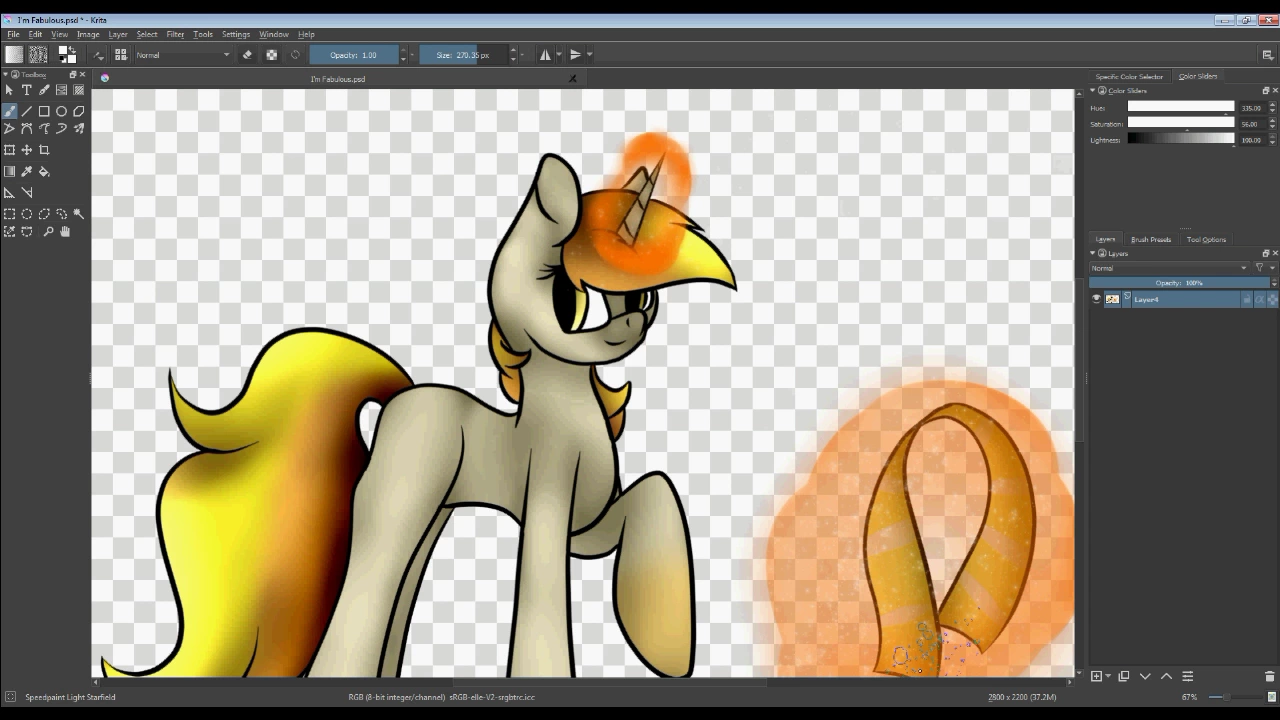The height and width of the screenshot is (720, 1280).
Task: Collapse the Color Sliders docker
Action: tap(1093, 91)
